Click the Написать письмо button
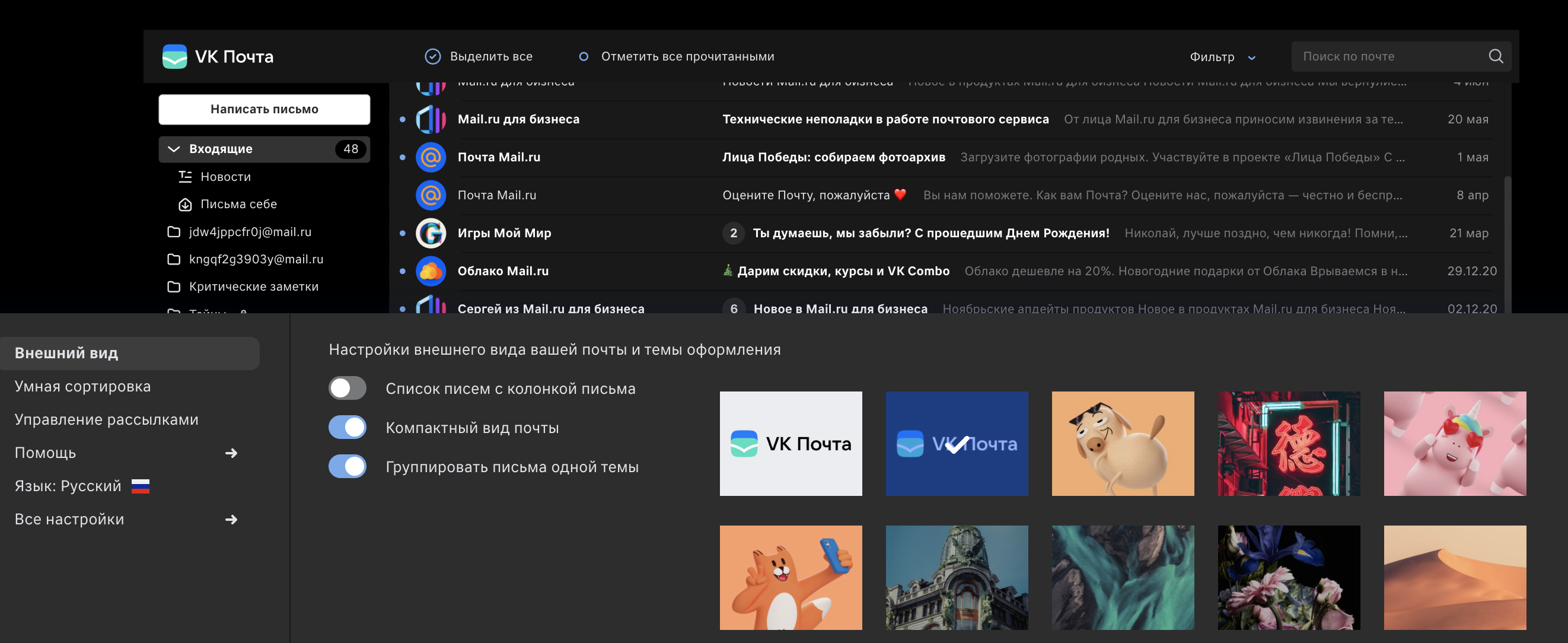 [264, 110]
